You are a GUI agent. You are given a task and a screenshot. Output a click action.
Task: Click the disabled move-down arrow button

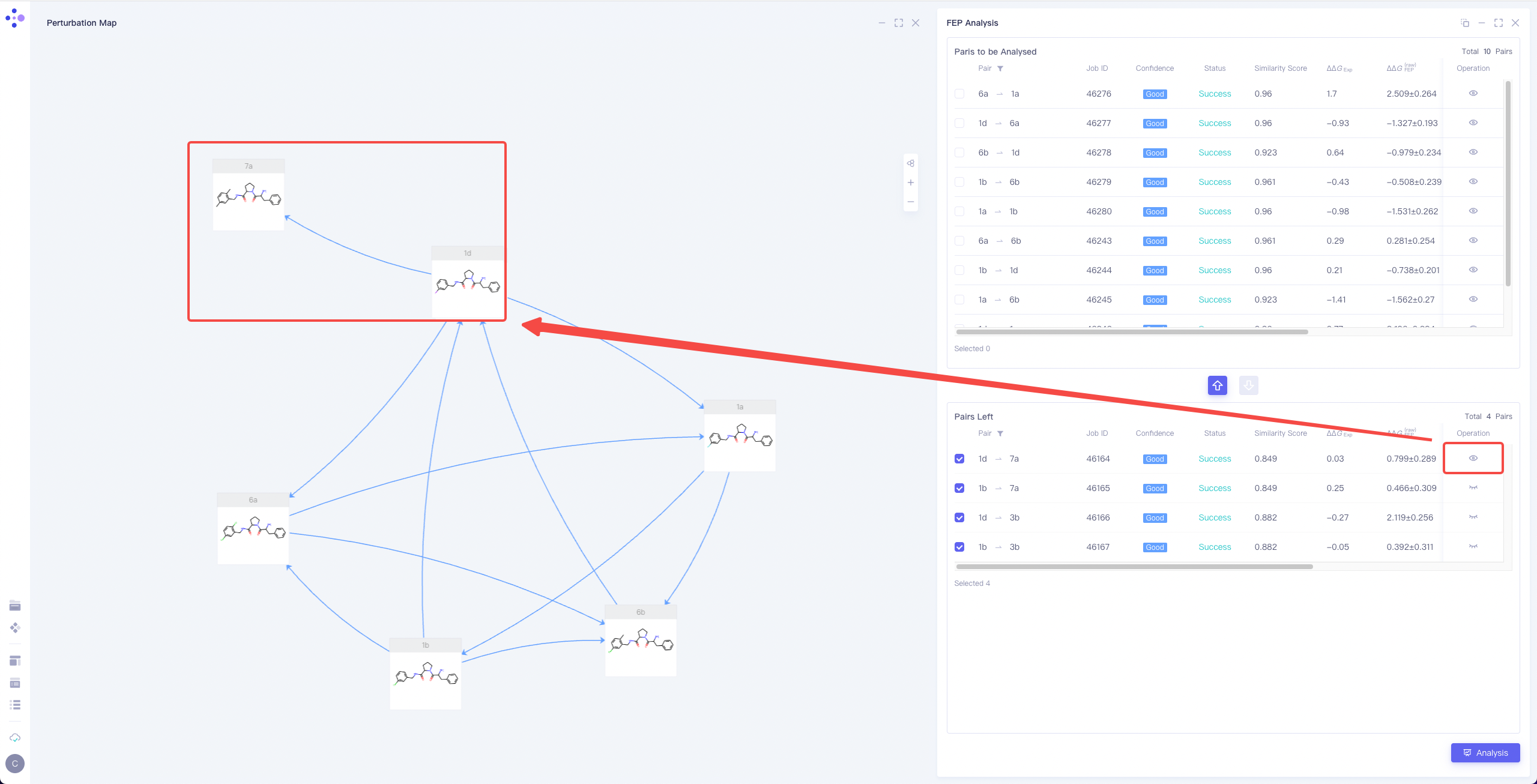pos(1249,385)
